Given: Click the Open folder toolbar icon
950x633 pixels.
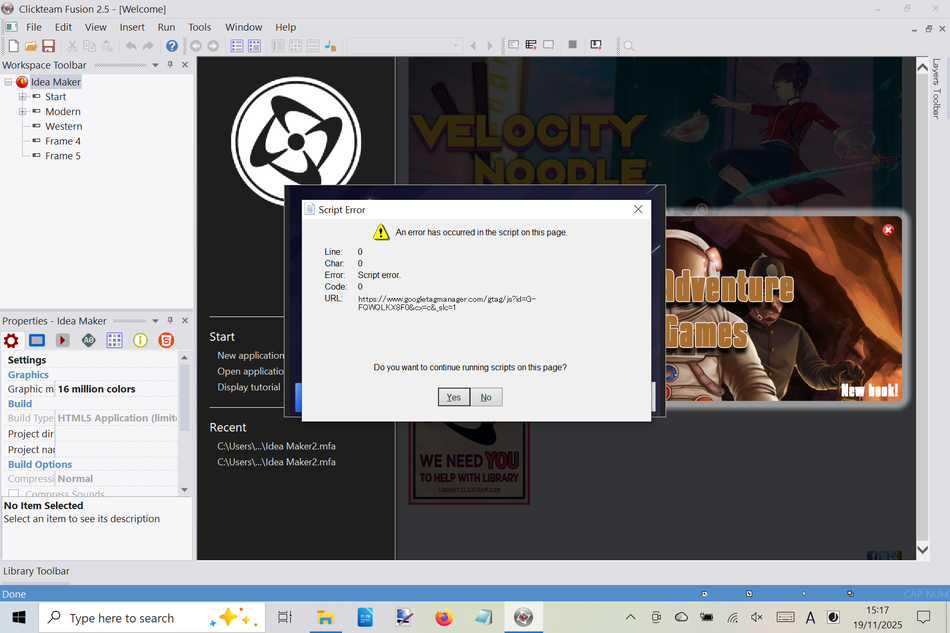Looking at the screenshot, I should (31, 46).
